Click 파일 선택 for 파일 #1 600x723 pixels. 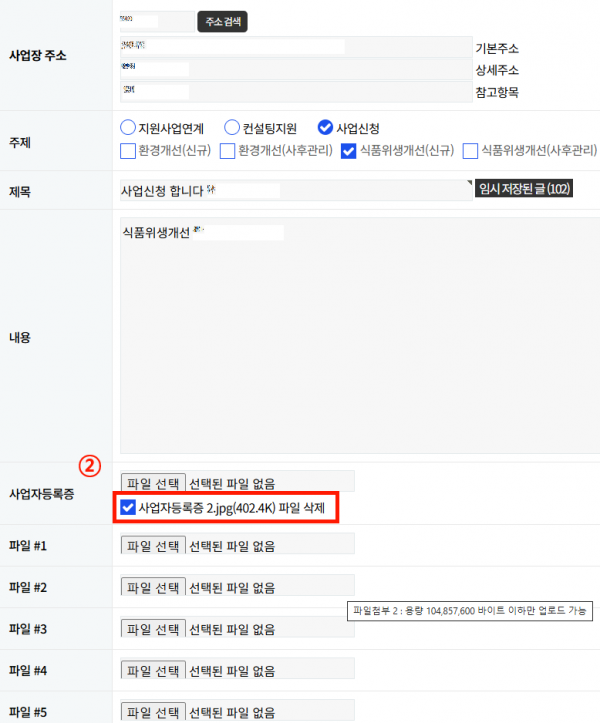[152, 545]
